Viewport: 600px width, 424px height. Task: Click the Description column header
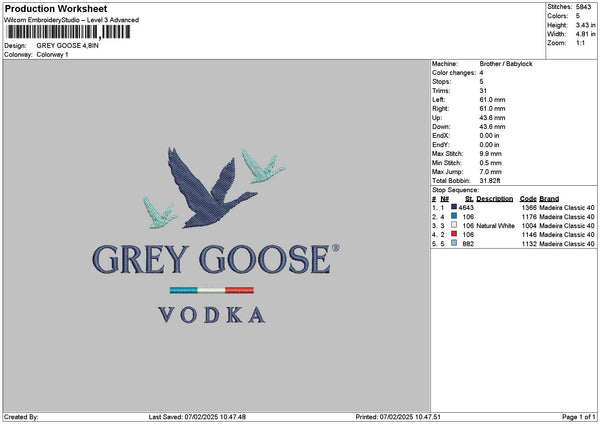495,199
